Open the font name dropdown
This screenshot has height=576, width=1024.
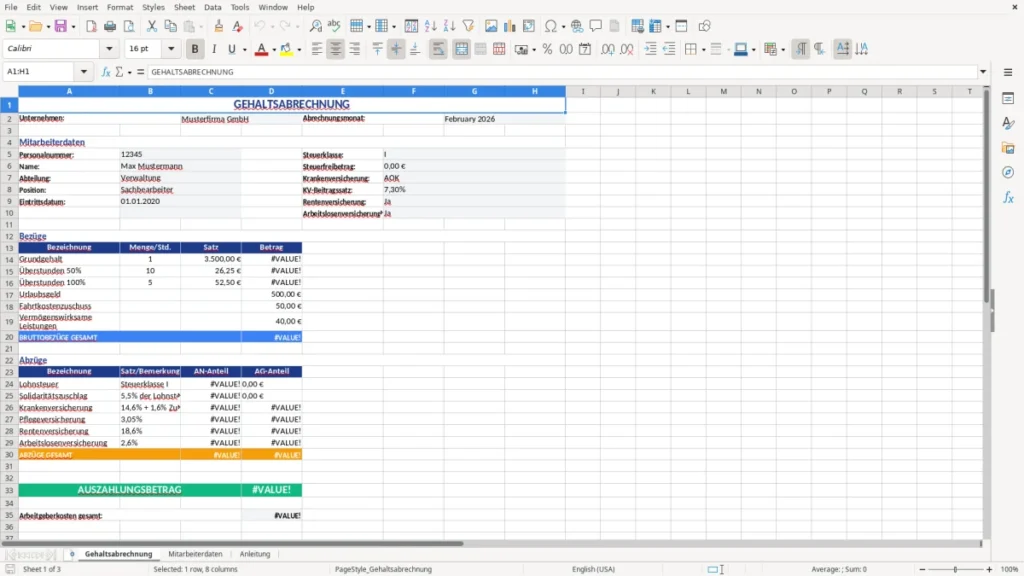[x=109, y=48]
